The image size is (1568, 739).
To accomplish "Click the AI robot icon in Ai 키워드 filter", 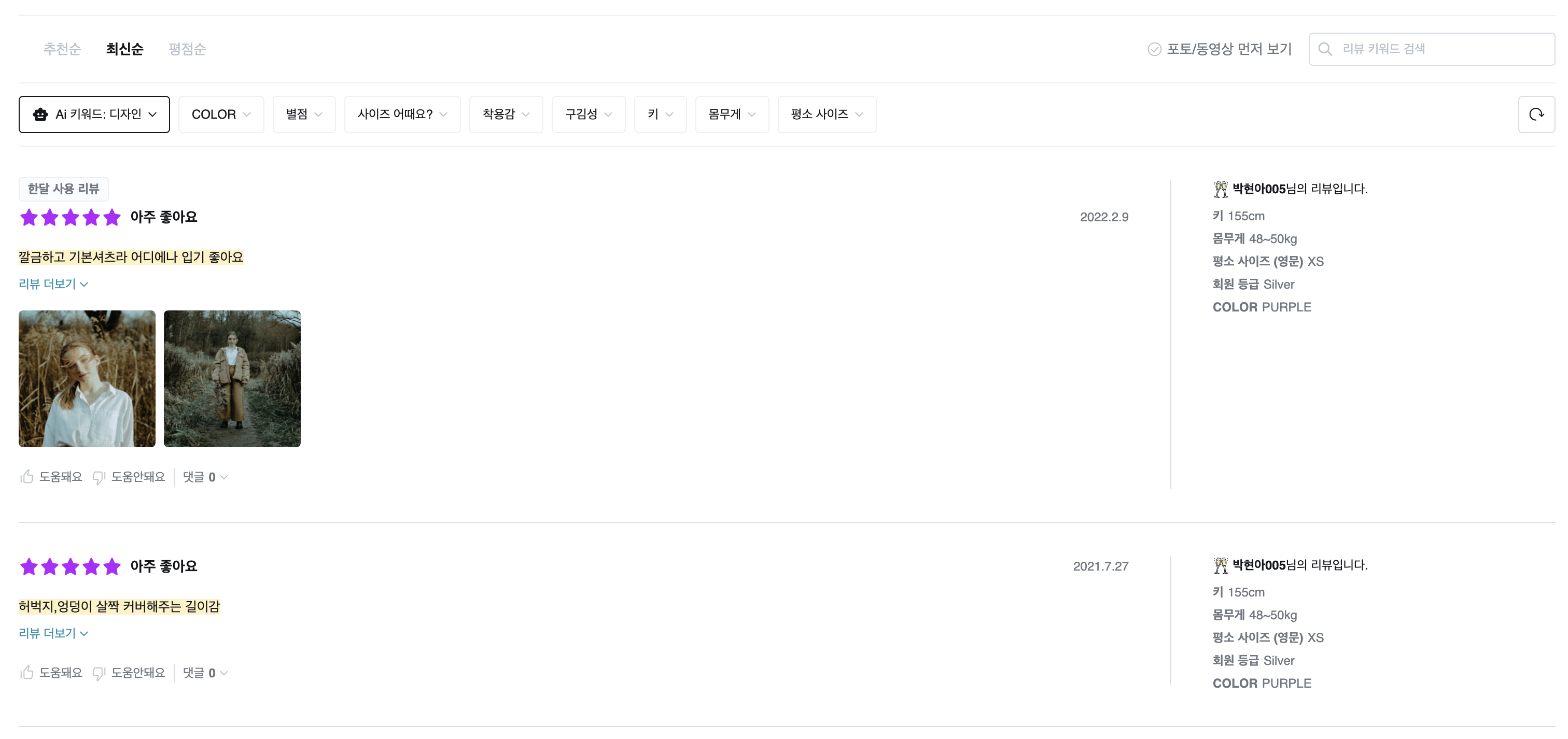I will (x=40, y=115).
